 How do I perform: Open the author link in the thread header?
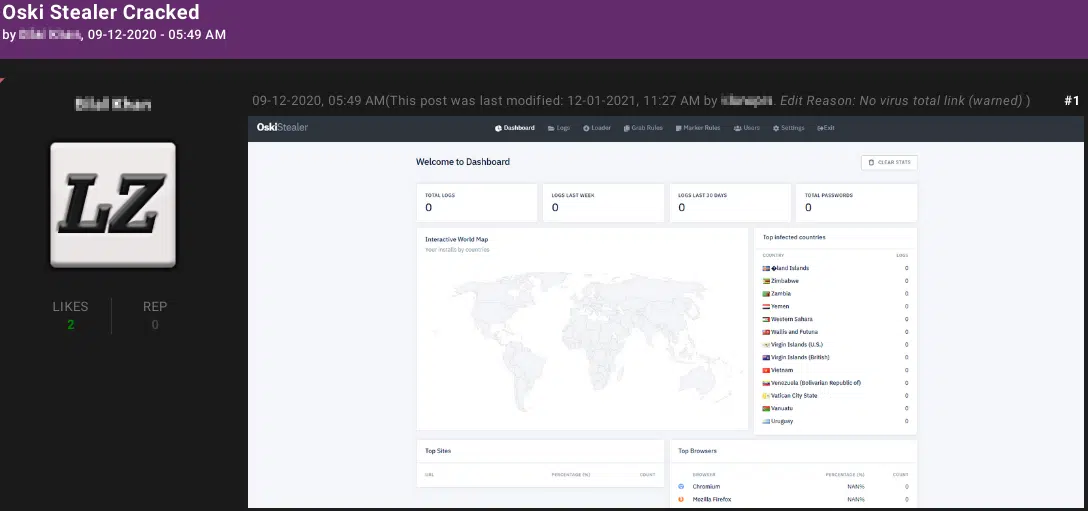50,35
